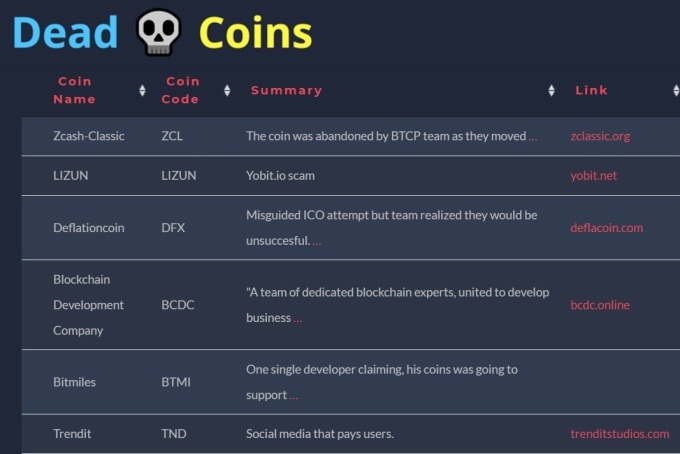Select the Bitmiles row name cell
This screenshot has height=454, width=680.
(x=75, y=382)
